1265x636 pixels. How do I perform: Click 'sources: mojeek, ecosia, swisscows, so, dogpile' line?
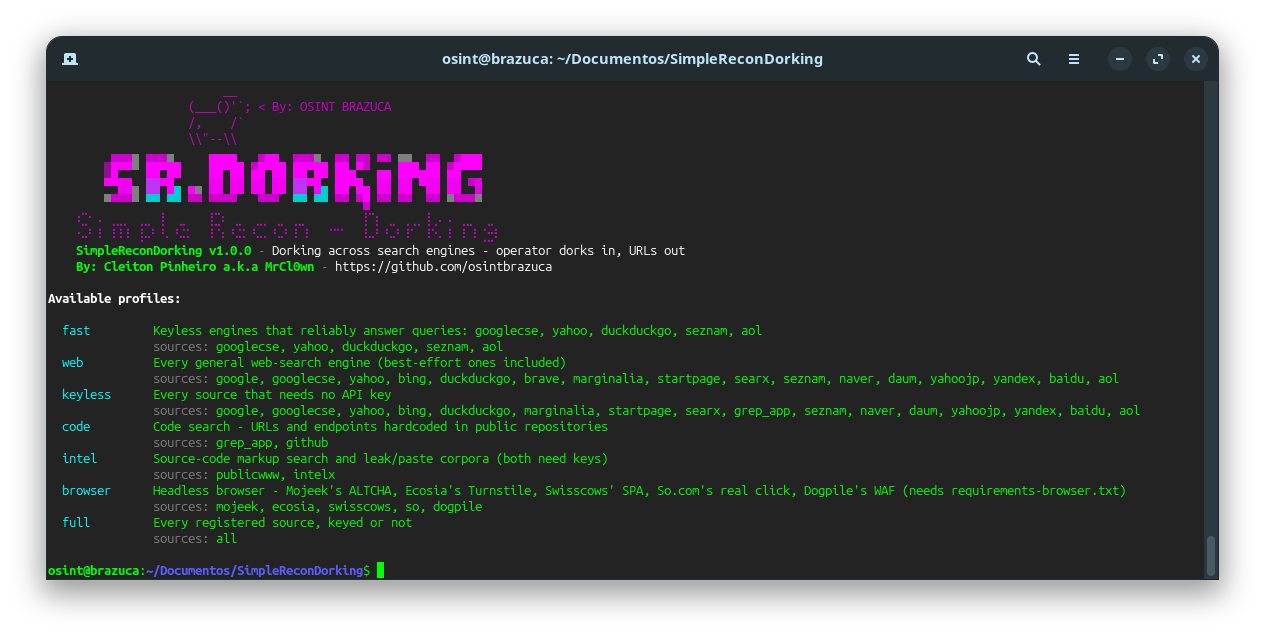point(317,507)
